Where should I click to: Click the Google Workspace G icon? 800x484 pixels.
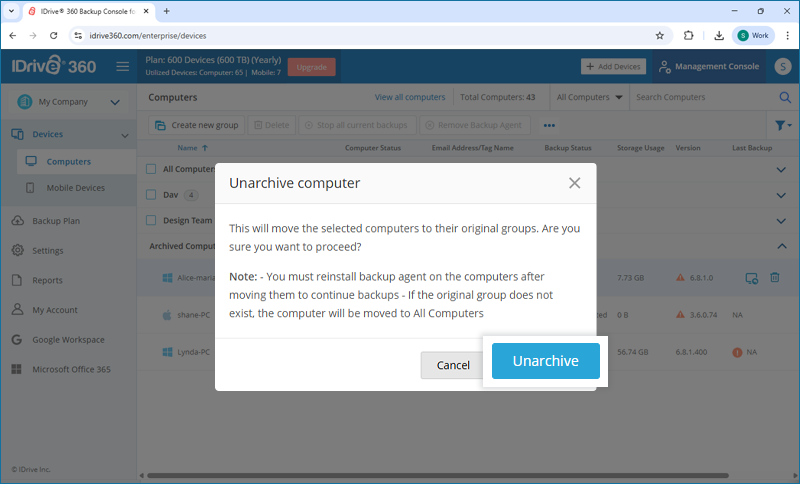click(x=16, y=340)
